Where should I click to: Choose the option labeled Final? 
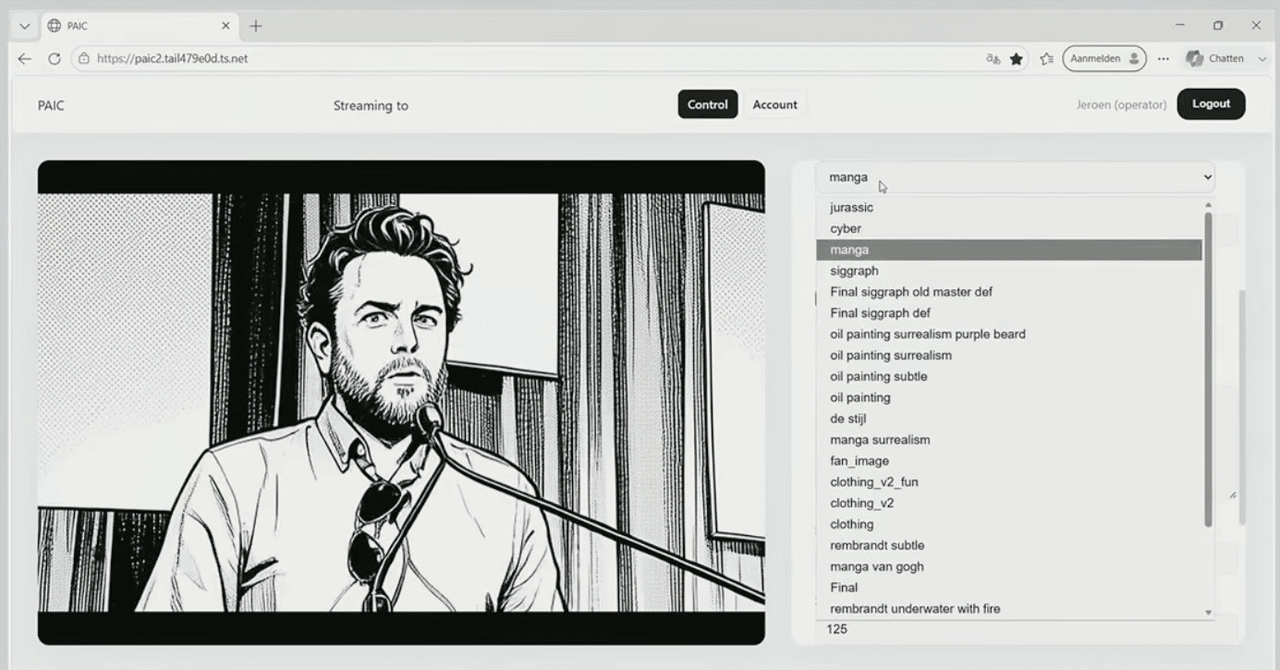pyautogui.click(x=1009, y=587)
